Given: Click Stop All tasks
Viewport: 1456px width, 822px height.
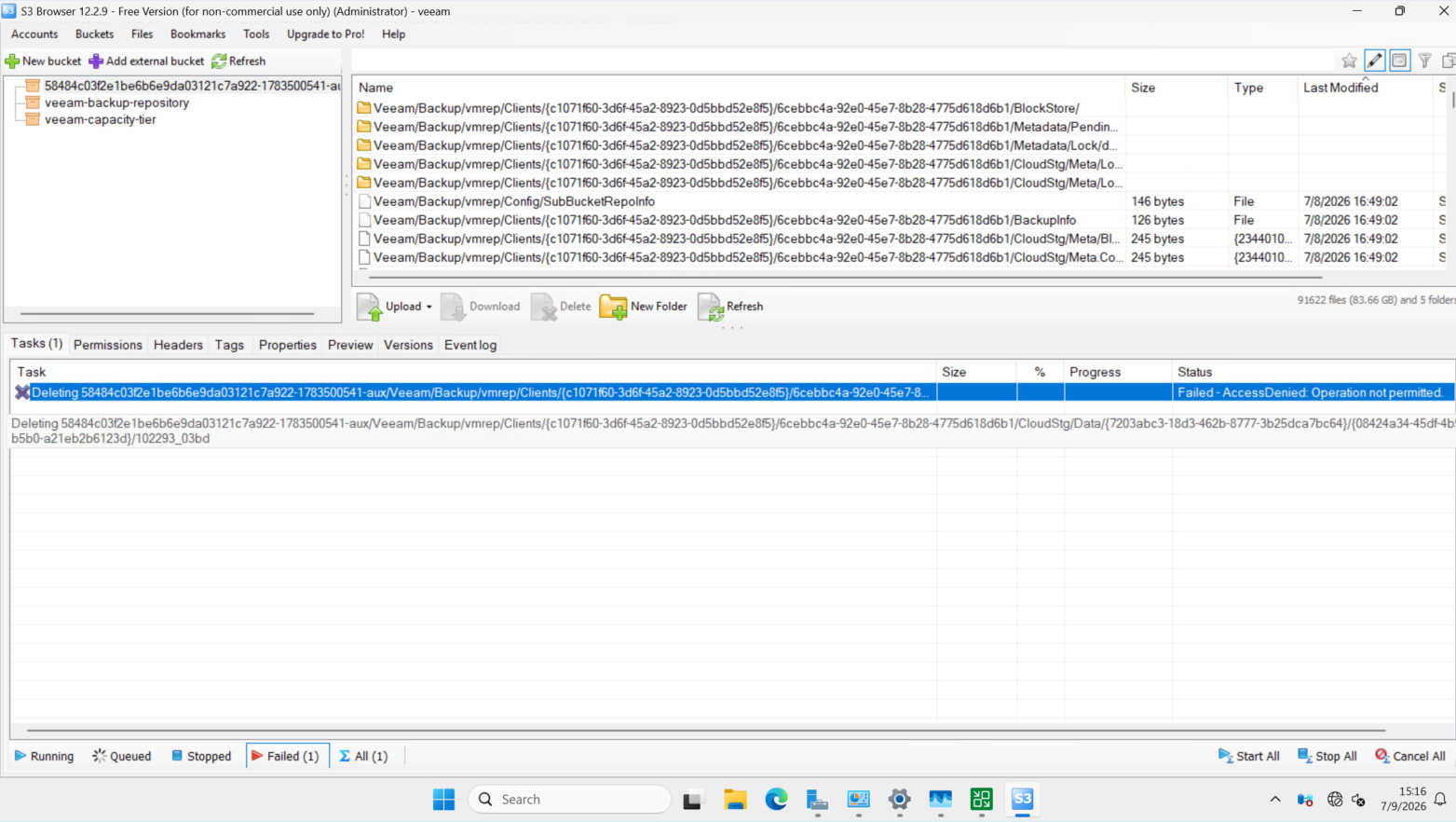Looking at the screenshot, I should pos(1327,756).
